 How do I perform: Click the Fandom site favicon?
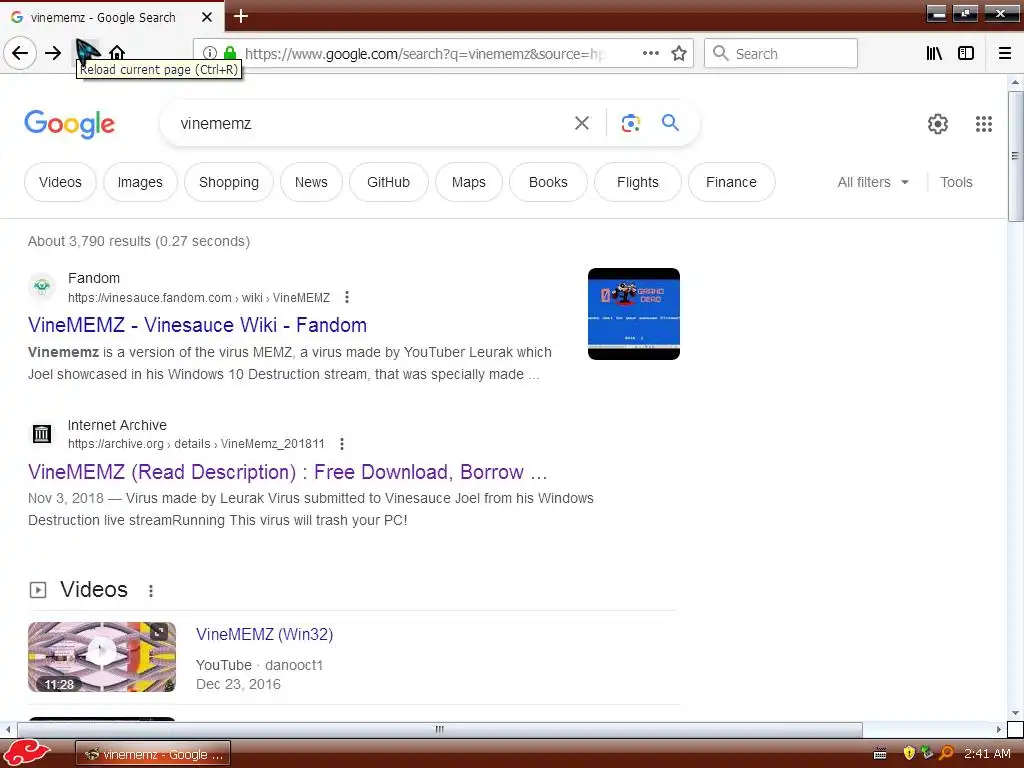(x=42, y=287)
